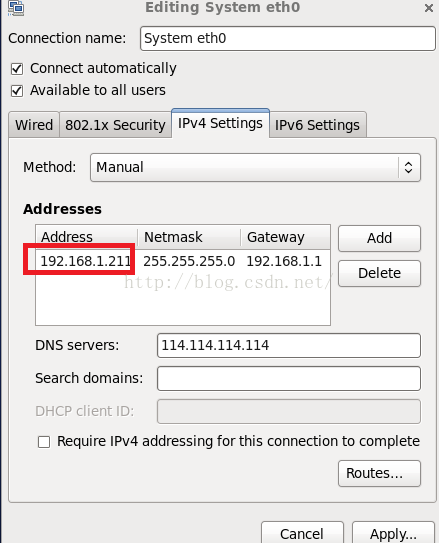Select the IPv4 Settings tab

(x=220, y=123)
